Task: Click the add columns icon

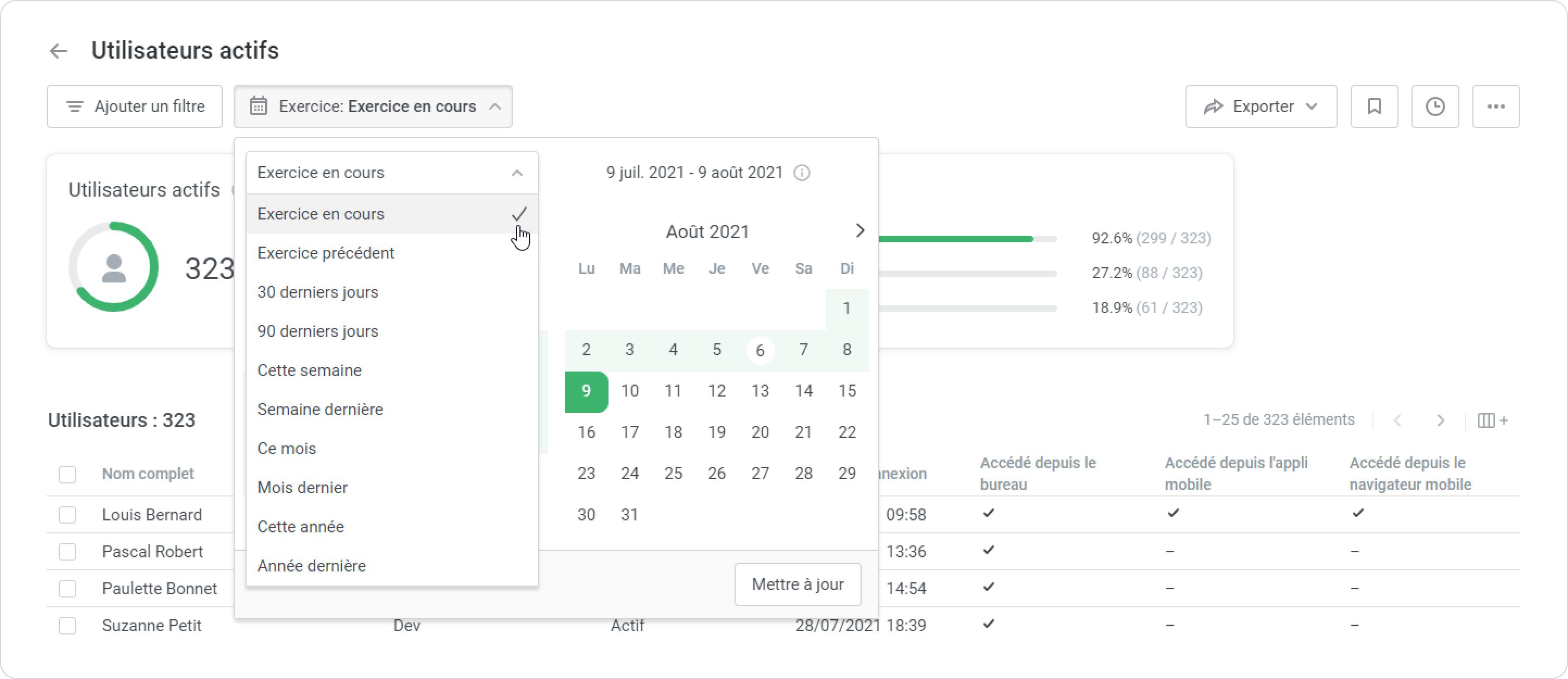Action: click(1492, 420)
